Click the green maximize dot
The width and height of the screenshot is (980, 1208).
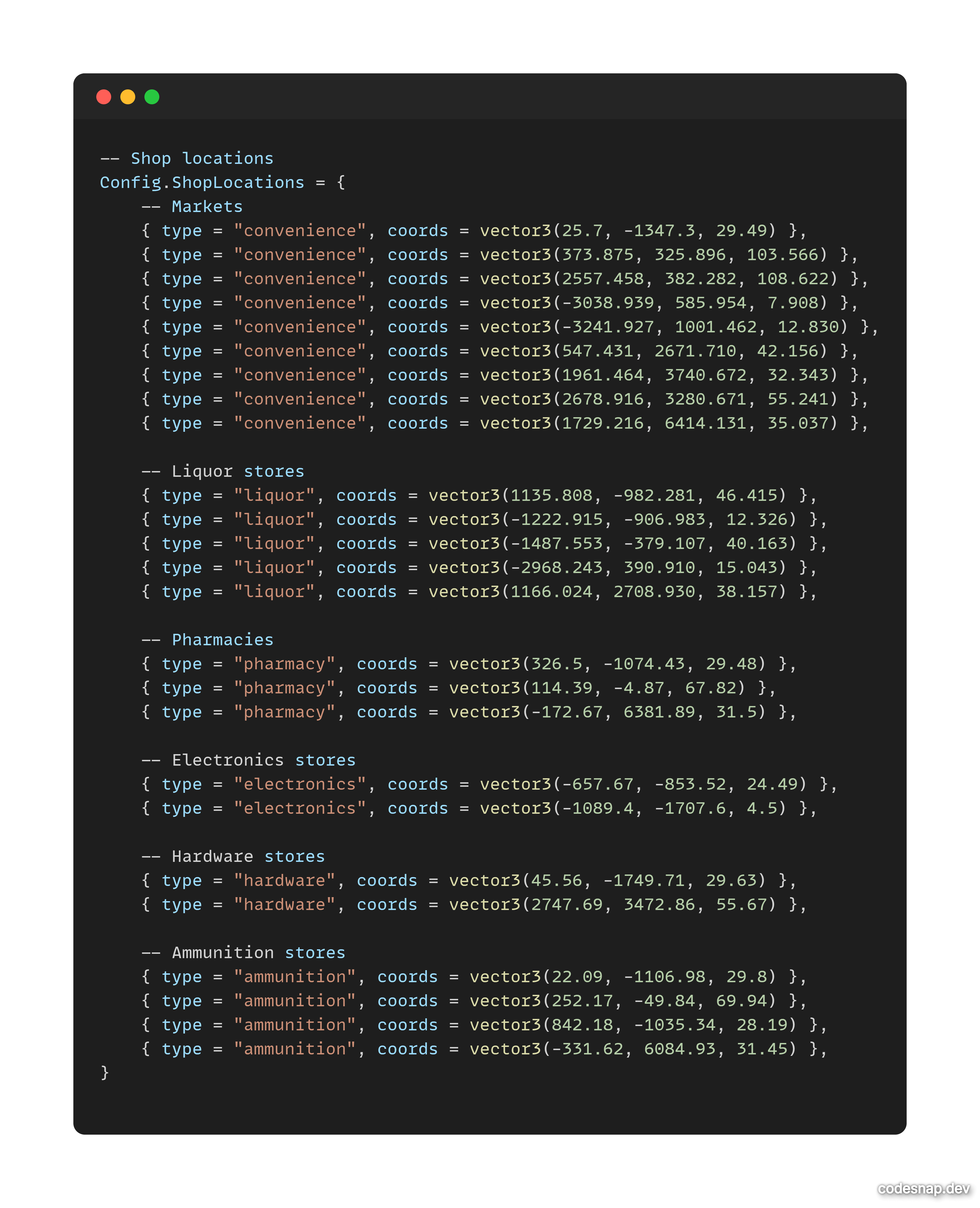[152, 97]
